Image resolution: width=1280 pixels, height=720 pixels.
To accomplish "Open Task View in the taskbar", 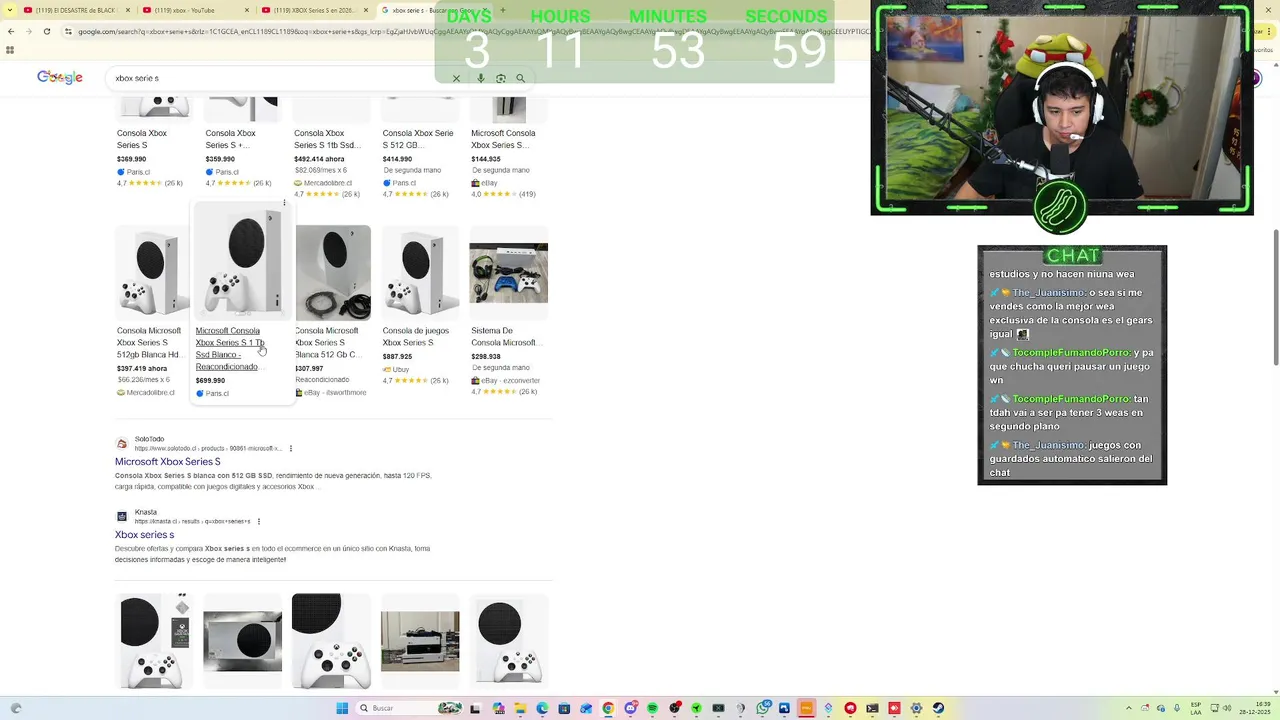I will point(475,708).
